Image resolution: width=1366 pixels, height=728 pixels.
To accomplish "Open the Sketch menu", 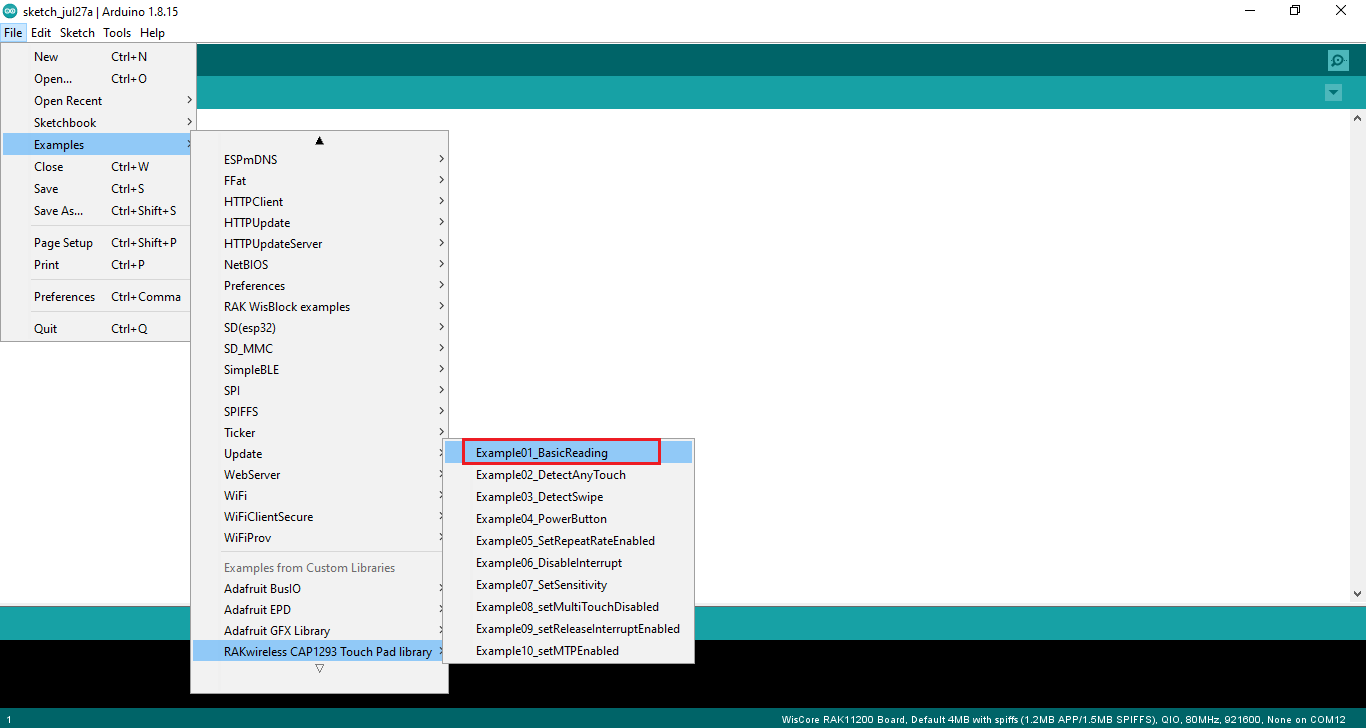I will tap(77, 33).
